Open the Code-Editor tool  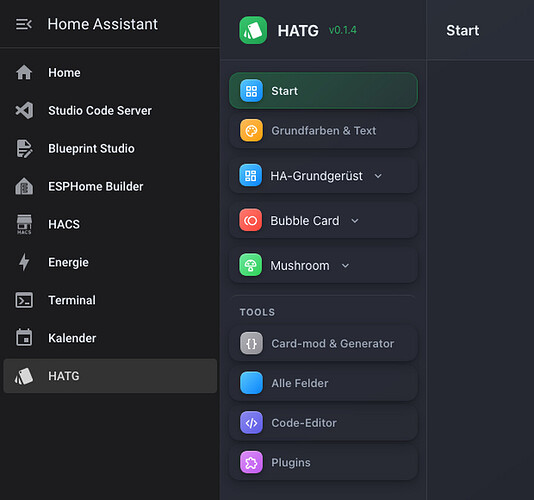pyautogui.click(x=324, y=423)
